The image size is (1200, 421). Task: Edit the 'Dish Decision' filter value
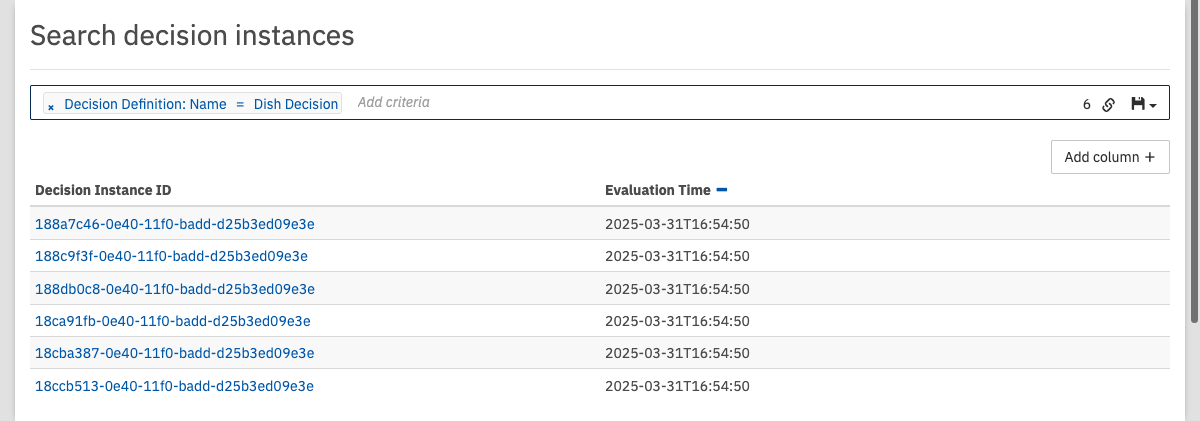click(x=295, y=104)
